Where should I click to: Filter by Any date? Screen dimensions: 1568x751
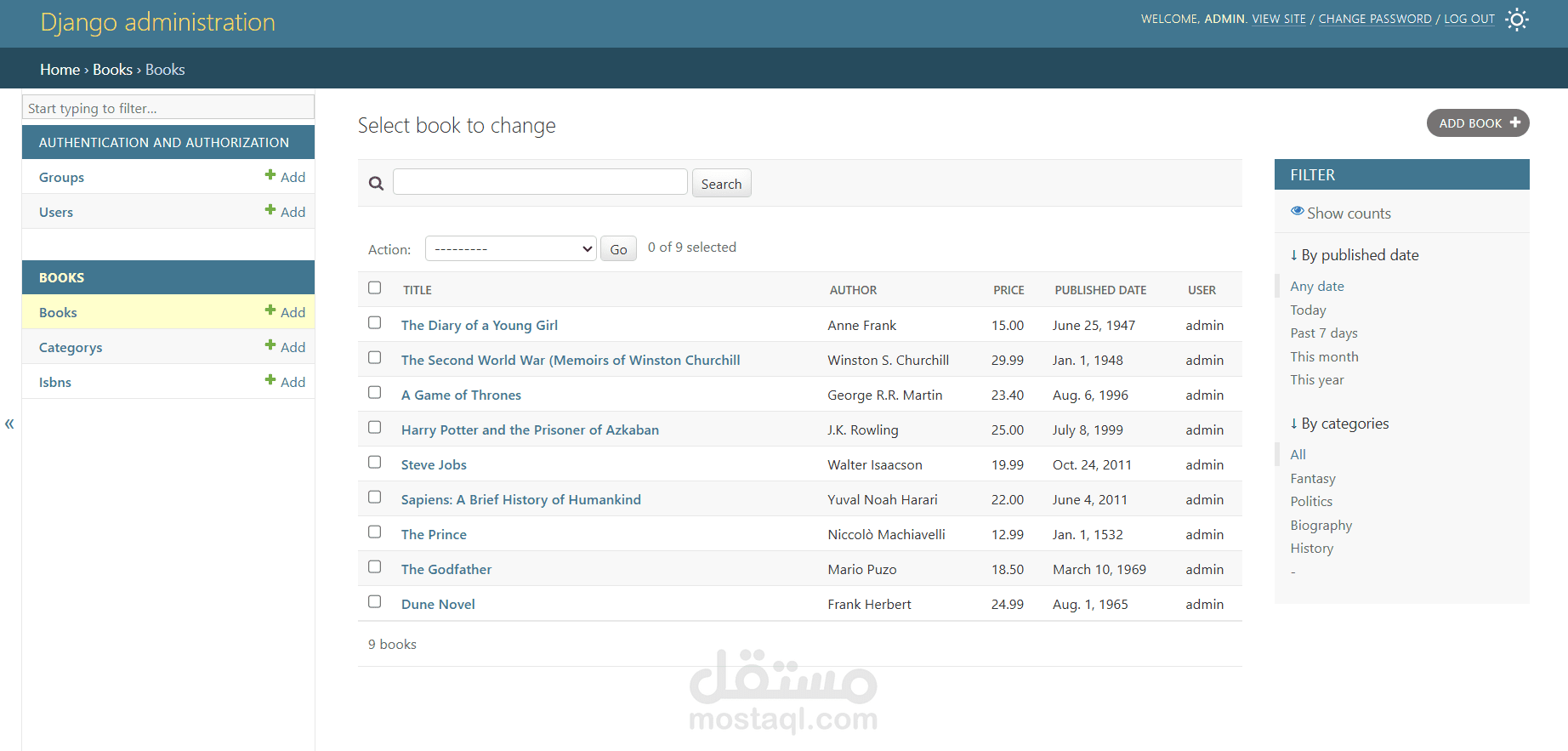tap(1317, 286)
